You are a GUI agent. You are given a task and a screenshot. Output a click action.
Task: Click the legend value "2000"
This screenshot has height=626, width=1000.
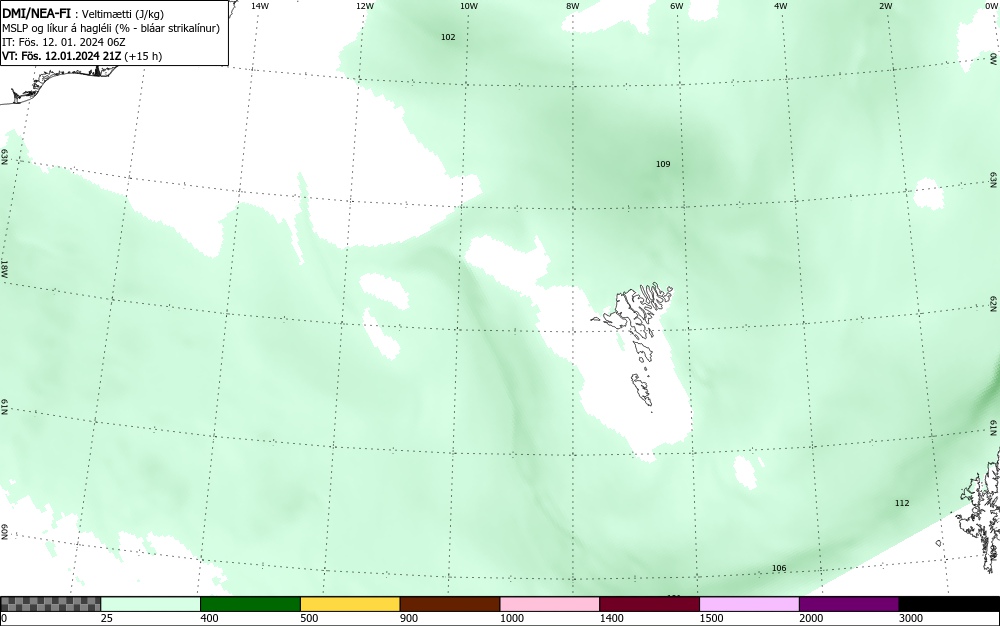click(x=811, y=618)
